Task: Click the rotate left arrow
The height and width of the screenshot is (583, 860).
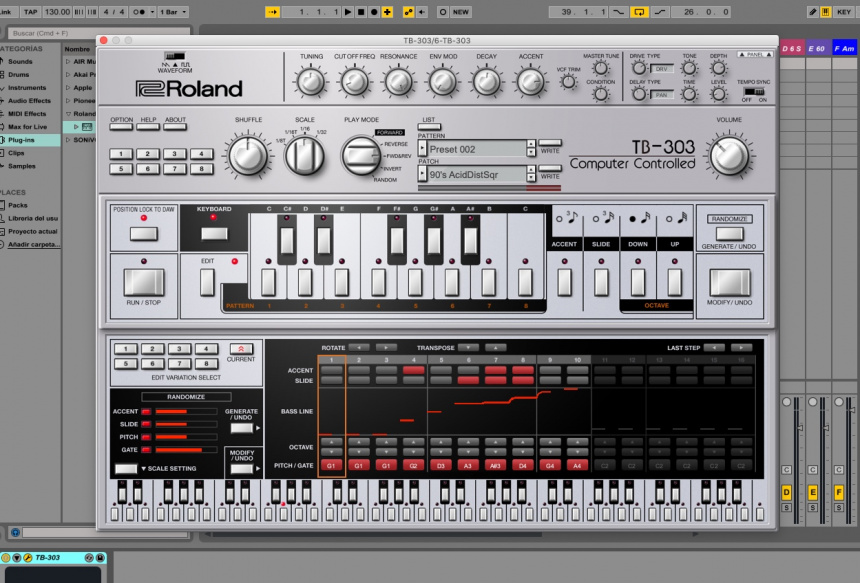Action: [358, 348]
